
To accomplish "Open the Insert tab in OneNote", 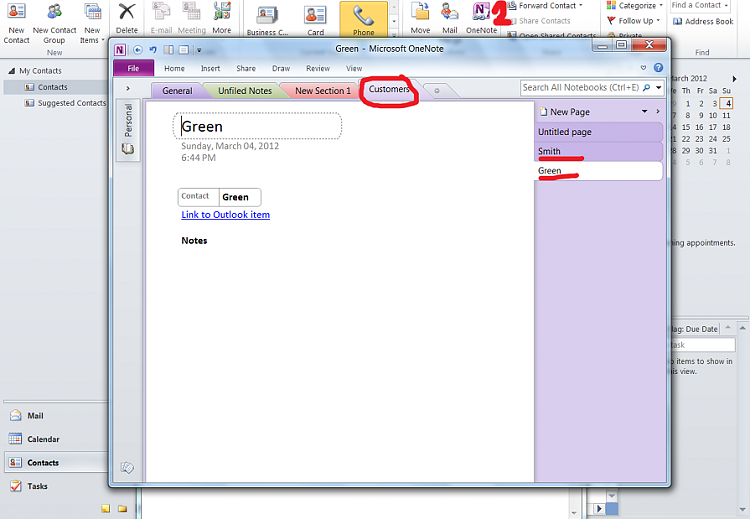I will pos(210,68).
